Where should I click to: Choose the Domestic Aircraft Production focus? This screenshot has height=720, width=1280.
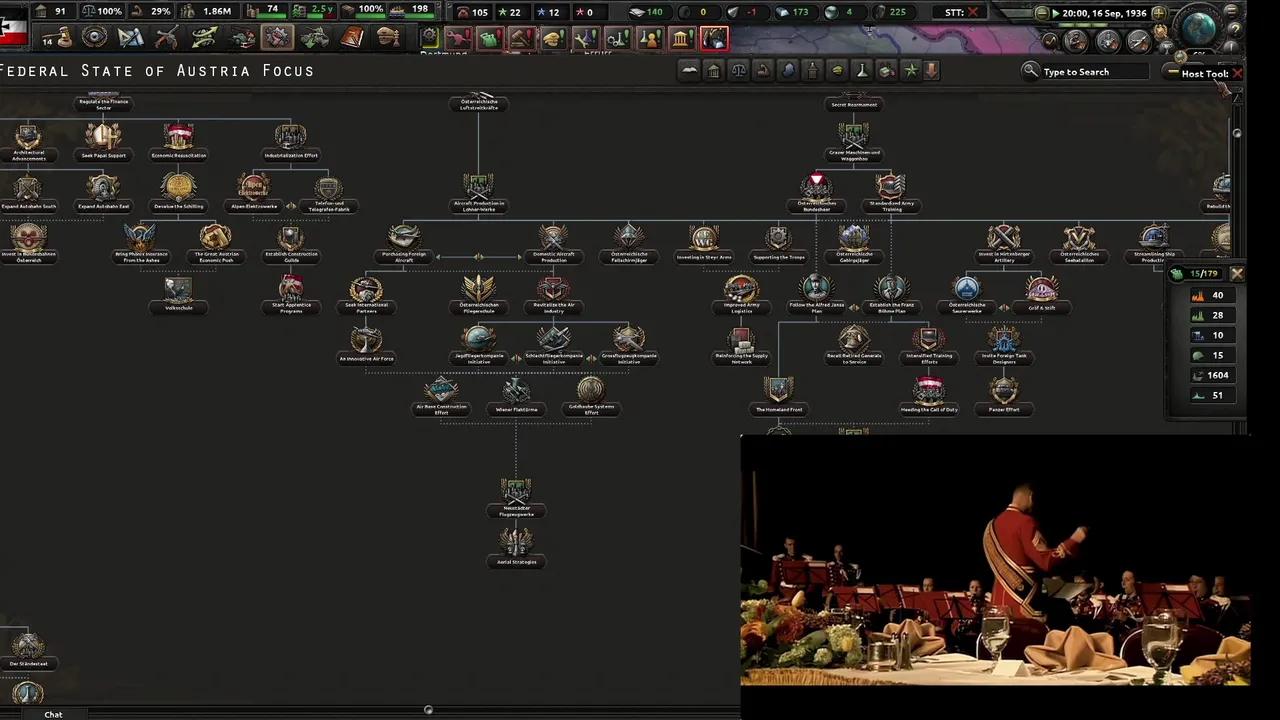[553, 243]
